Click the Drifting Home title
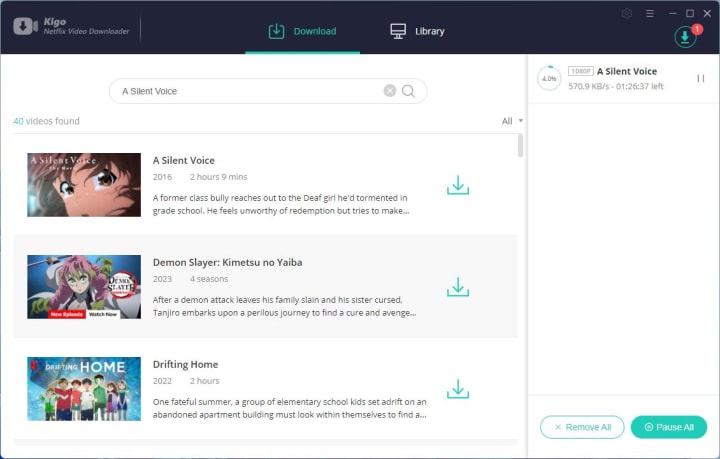 186,364
